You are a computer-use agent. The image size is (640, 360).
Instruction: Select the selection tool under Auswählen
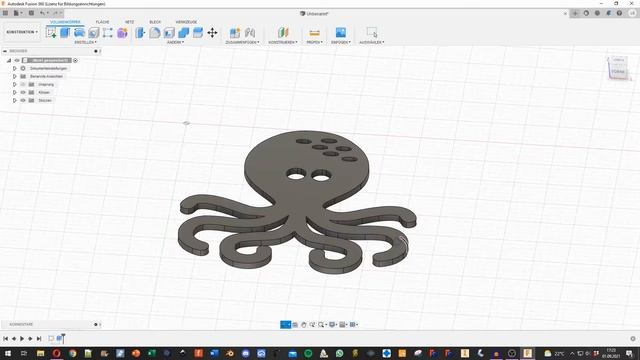372,32
